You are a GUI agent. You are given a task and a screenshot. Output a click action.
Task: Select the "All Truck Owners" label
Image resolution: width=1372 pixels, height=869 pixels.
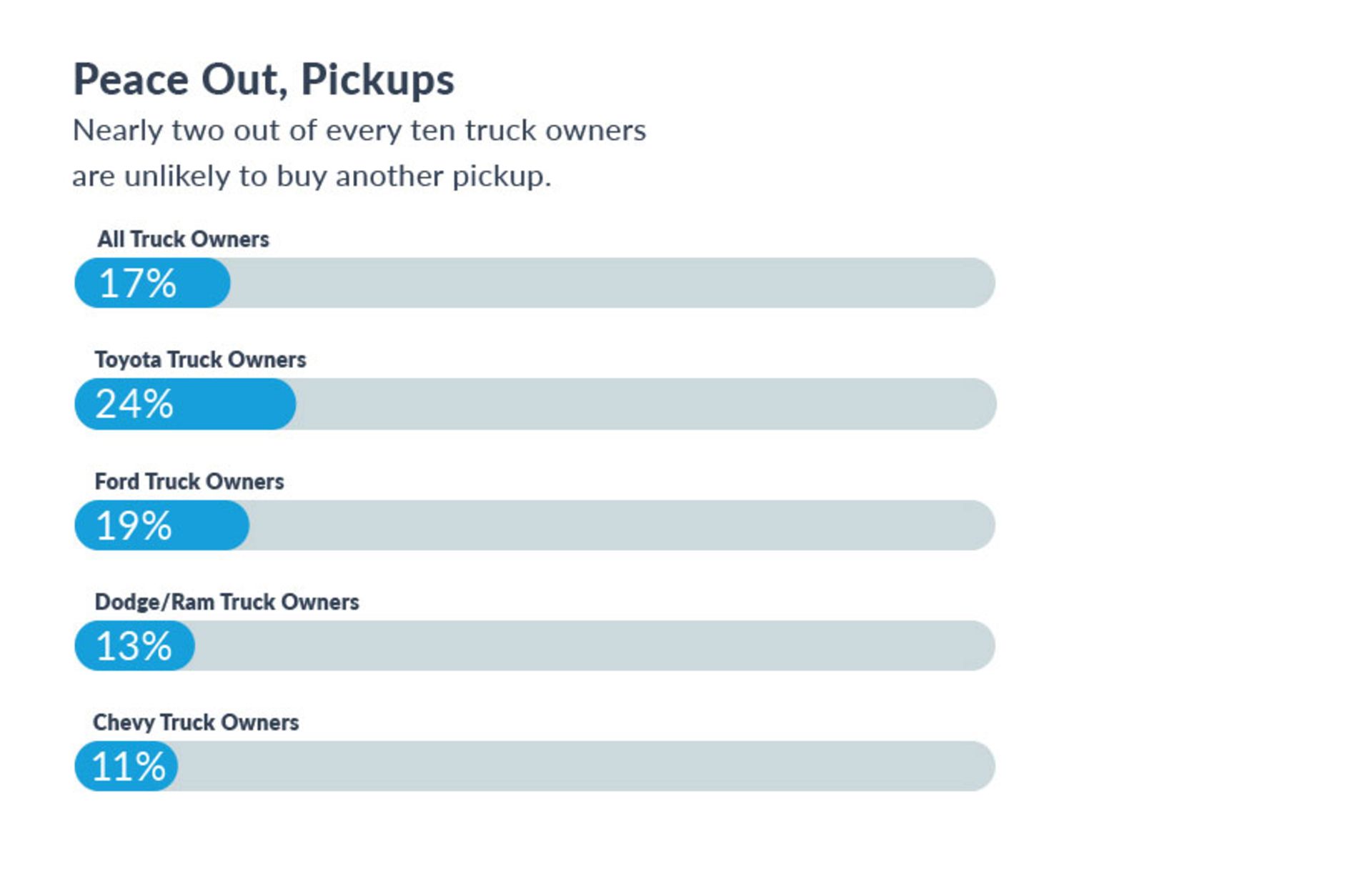(x=183, y=239)
